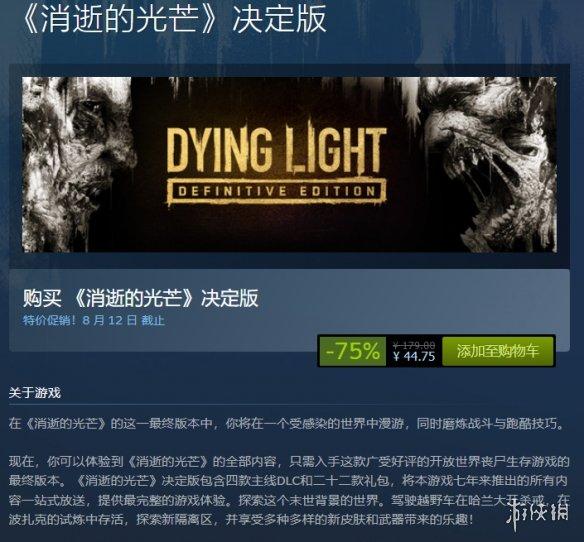Click the Definitive Edition framed subtitle
584x542 pixels.
pyautogui.click(x=276, y=191)
